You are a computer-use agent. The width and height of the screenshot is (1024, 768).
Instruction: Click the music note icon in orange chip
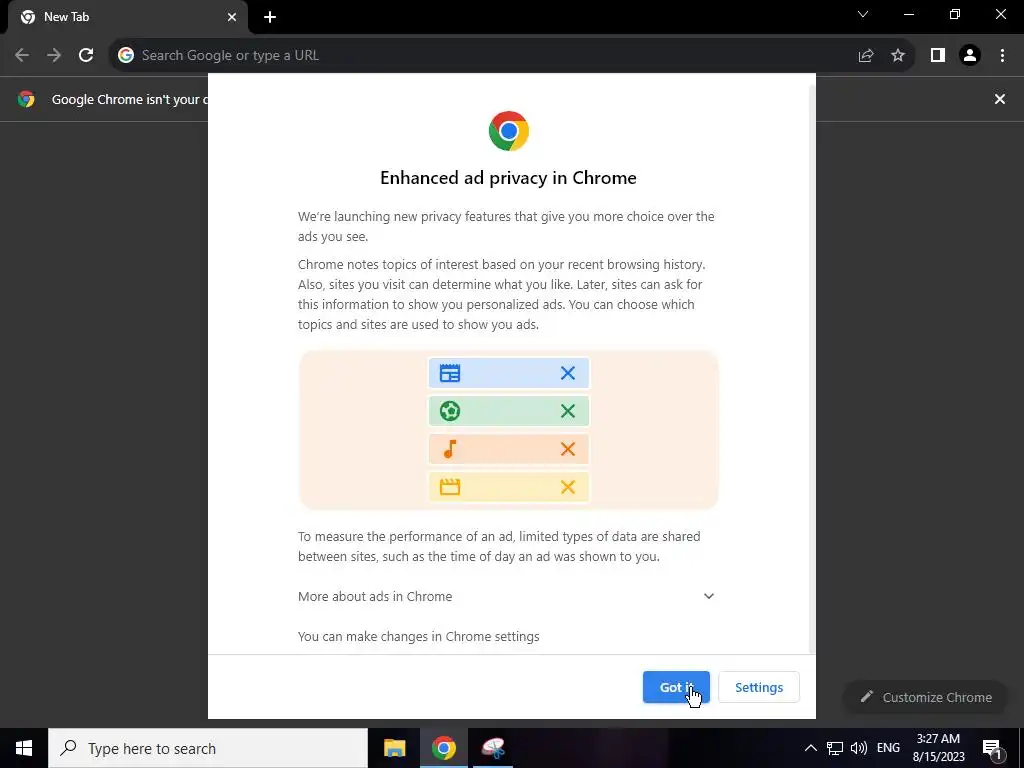[x=450, y=449]
